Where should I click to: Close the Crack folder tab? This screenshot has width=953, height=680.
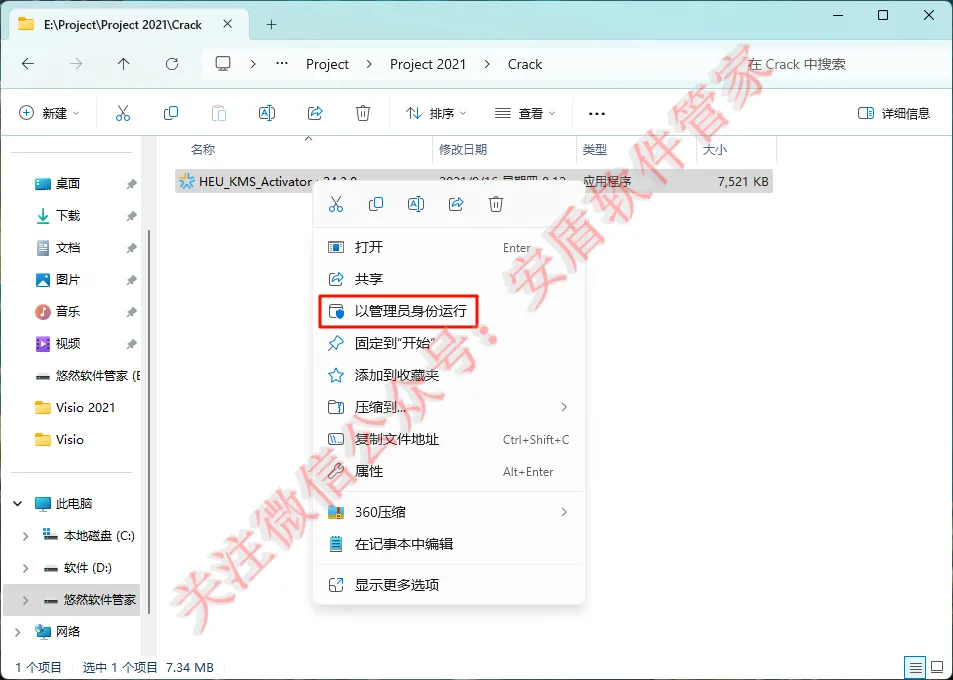[x=227, y=24]
